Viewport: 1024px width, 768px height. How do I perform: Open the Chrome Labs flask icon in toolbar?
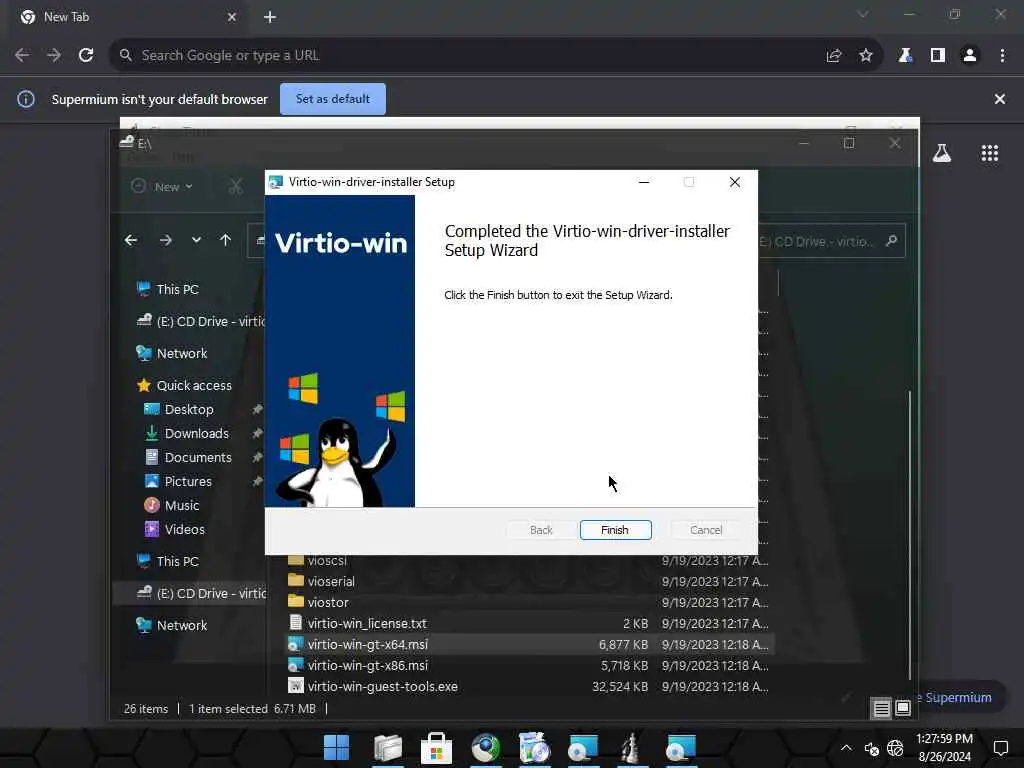[905, 56]
